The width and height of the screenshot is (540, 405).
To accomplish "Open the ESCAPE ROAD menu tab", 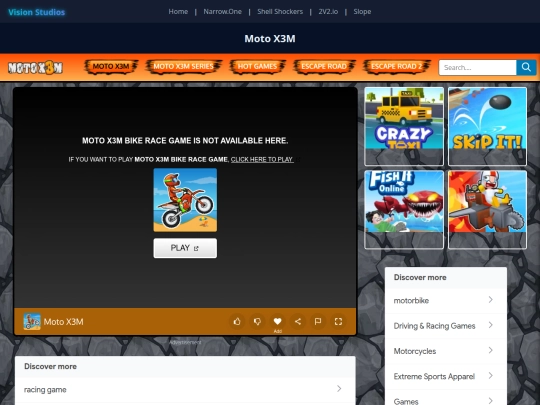I will (x=324, y=66).
